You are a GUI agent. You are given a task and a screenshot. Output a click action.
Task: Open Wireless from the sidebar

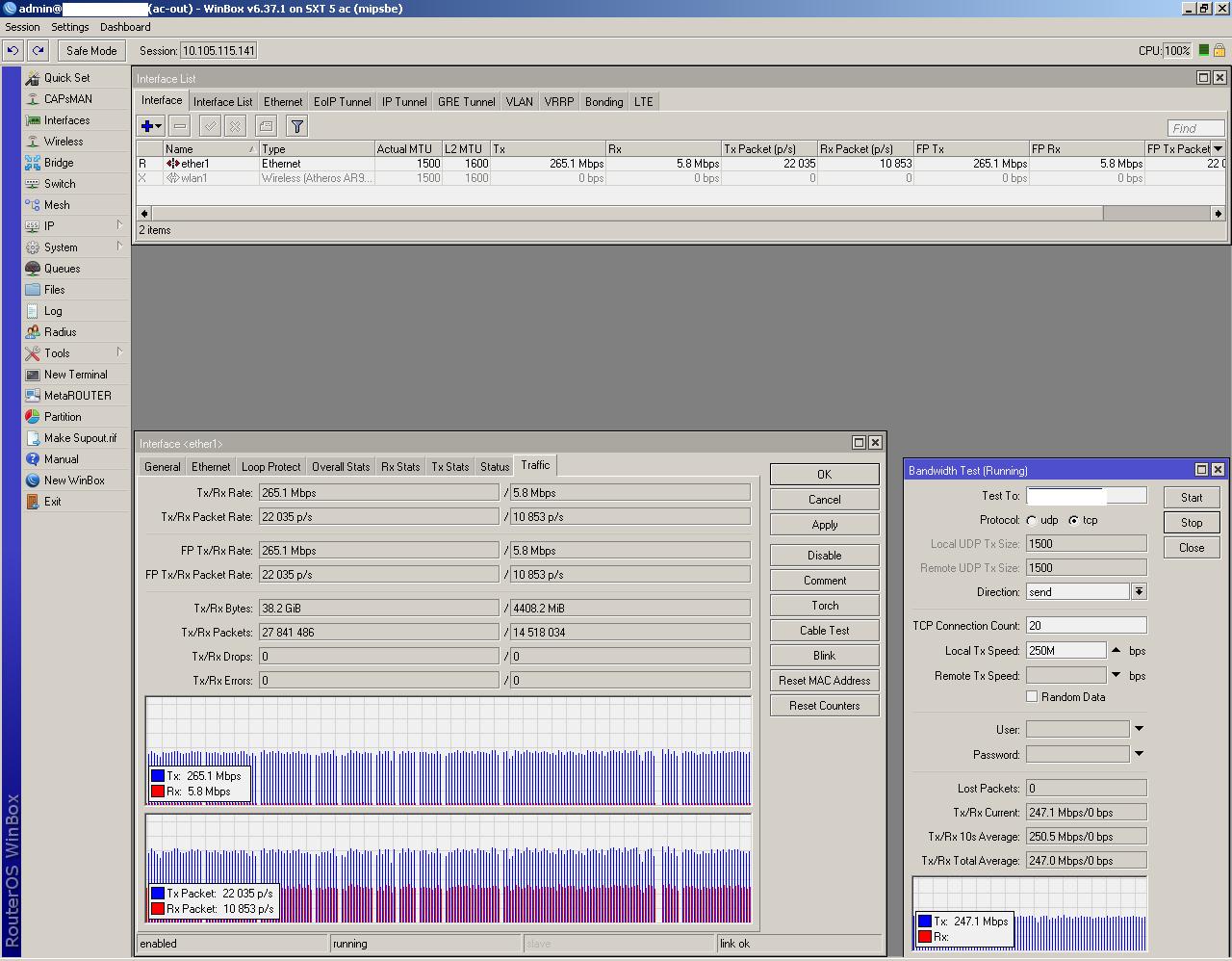click(64, 142)
